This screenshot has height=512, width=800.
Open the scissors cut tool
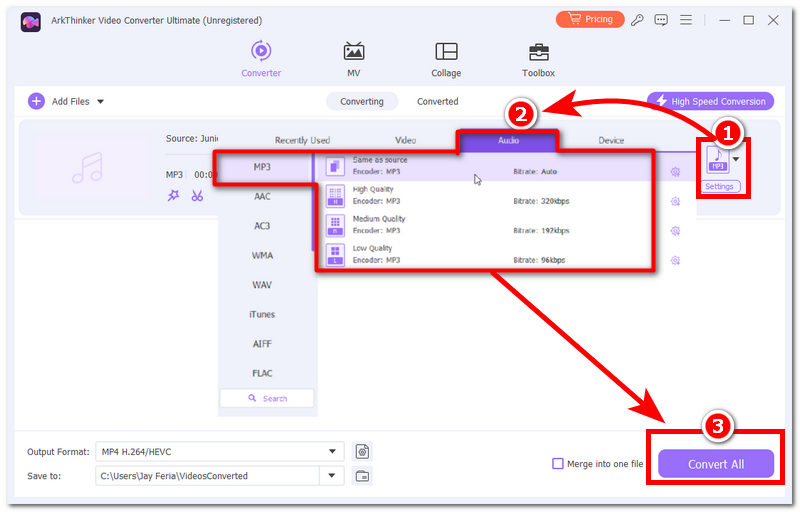197,195
